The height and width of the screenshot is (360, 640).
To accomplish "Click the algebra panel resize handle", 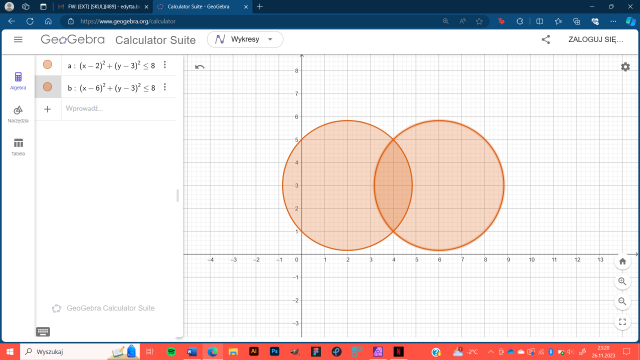I will [178, 196].
